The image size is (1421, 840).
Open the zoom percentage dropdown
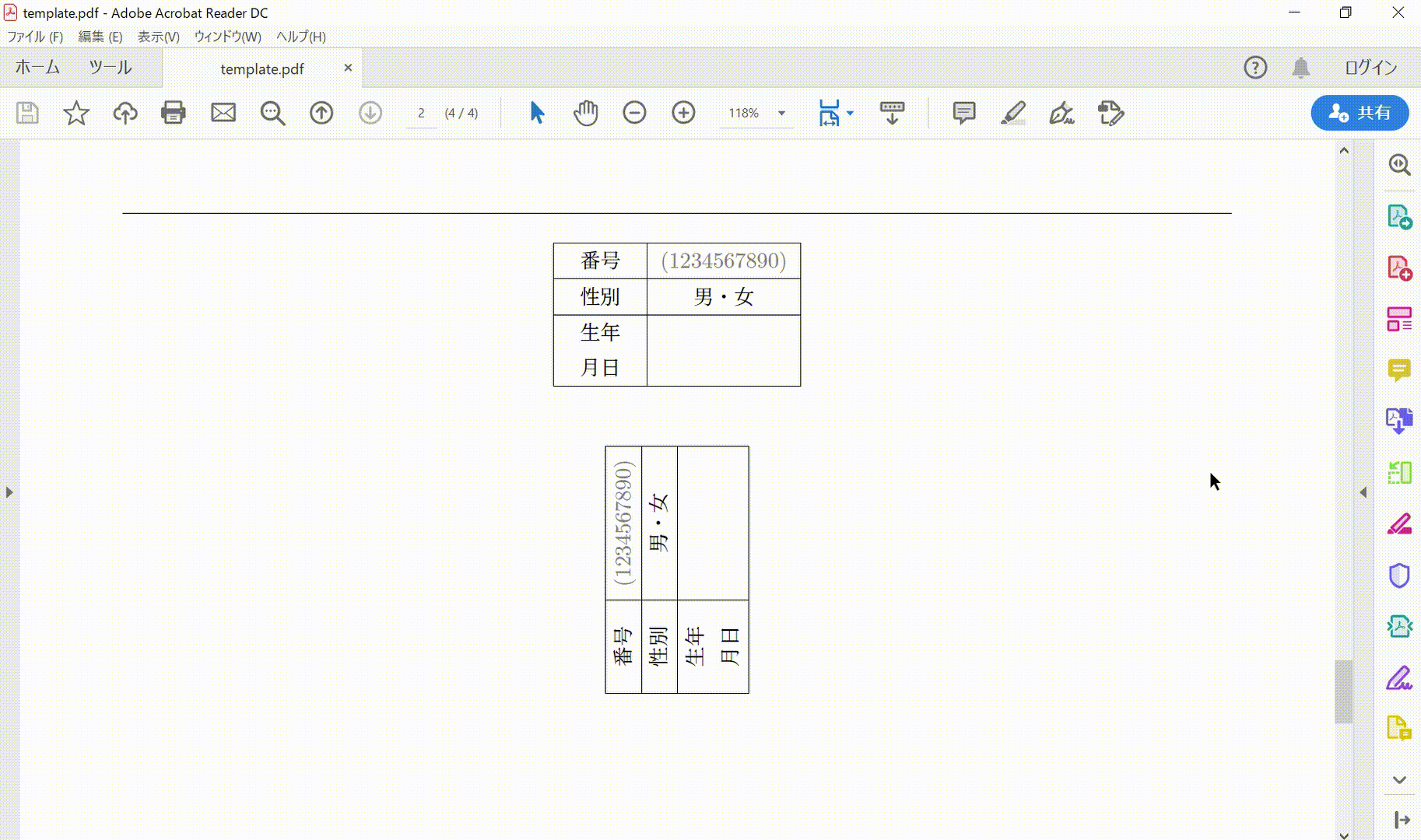(x=781, y=113)
